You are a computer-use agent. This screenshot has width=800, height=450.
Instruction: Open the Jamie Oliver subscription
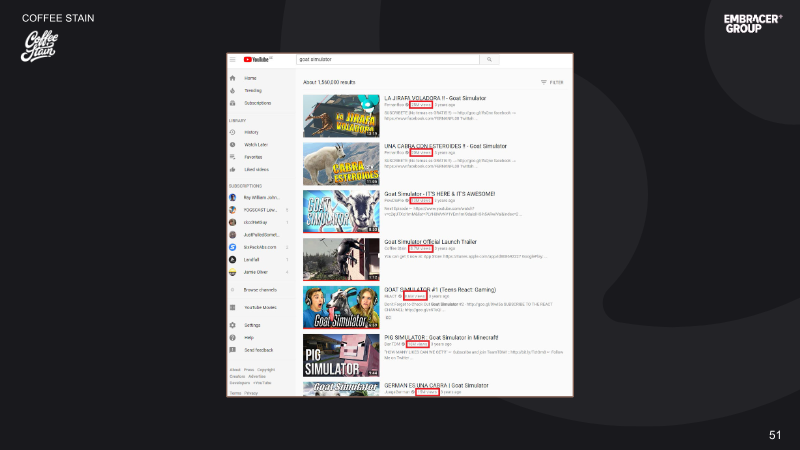click(x=256, y=272)
